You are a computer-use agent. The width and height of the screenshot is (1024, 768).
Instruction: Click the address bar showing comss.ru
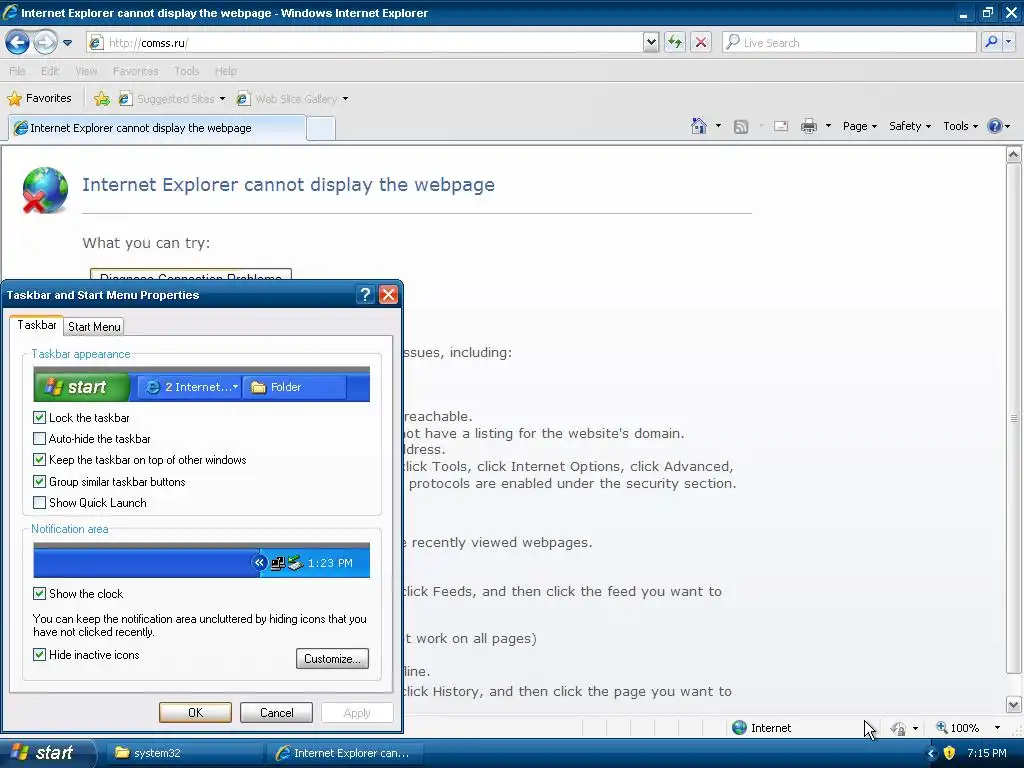pos(364,43)
